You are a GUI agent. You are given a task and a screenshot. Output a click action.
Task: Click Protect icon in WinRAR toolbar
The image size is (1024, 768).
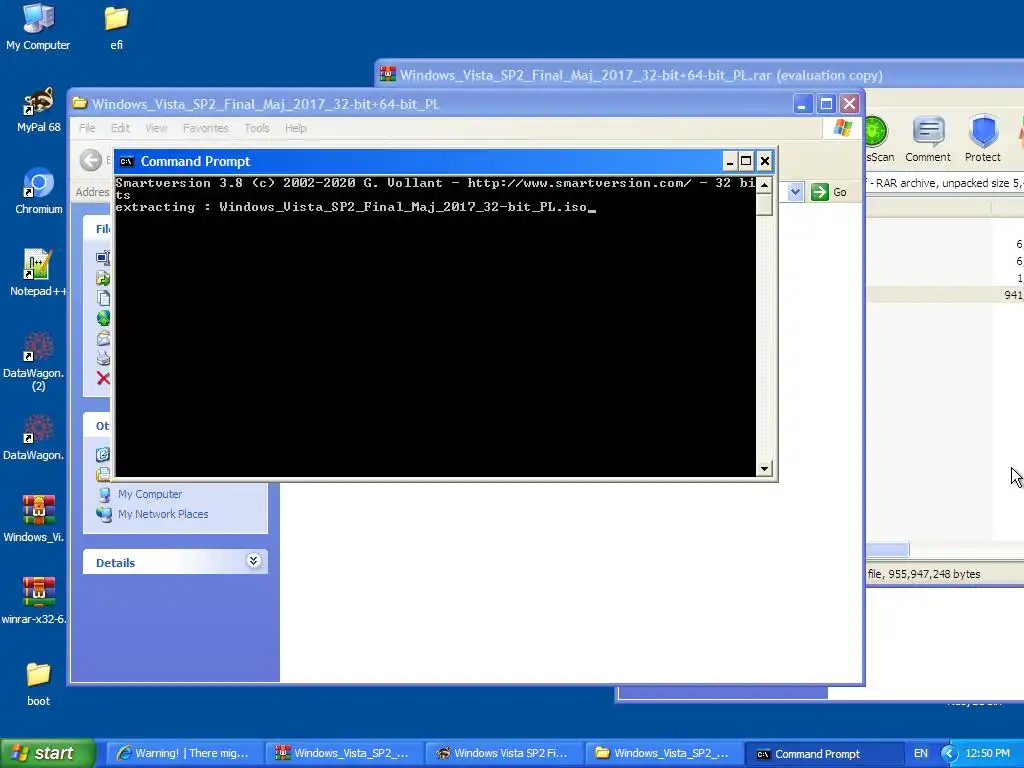982,138
